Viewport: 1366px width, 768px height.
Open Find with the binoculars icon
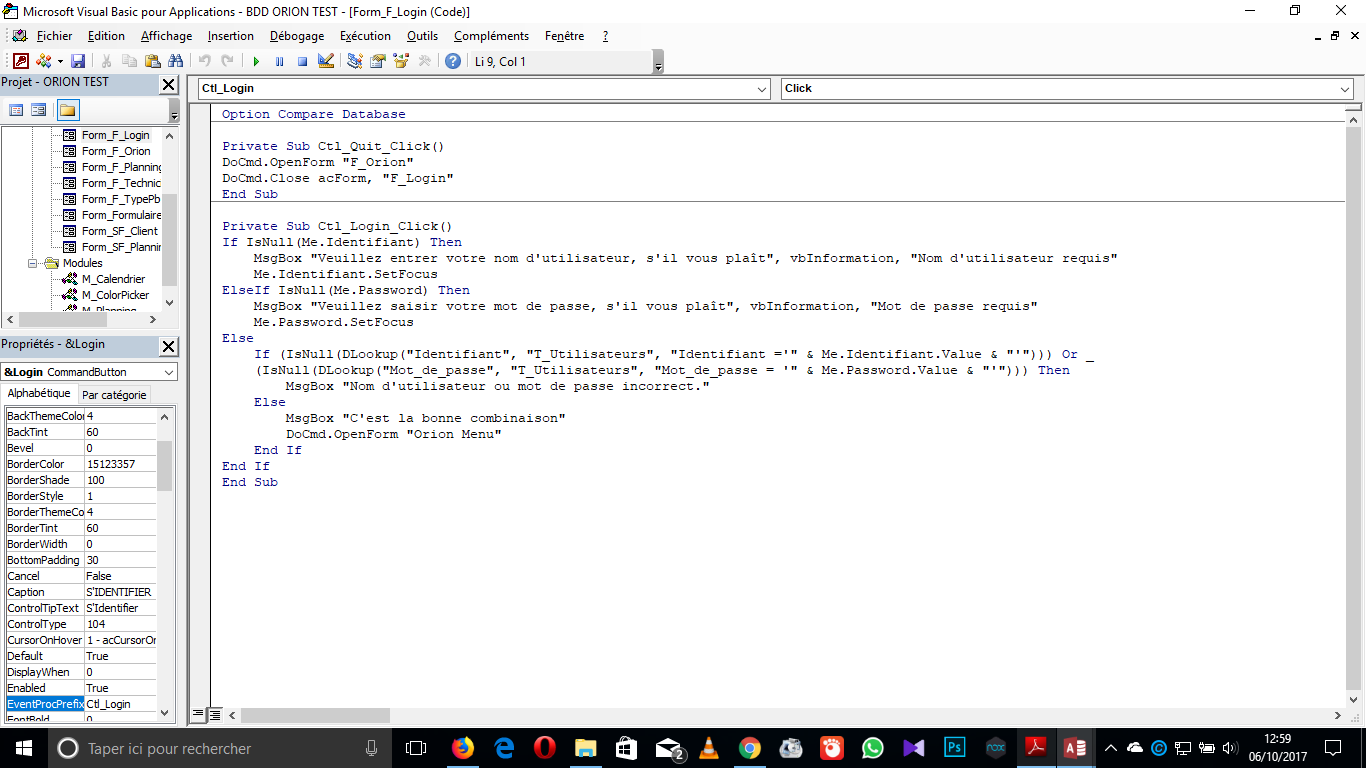[176, 61]
